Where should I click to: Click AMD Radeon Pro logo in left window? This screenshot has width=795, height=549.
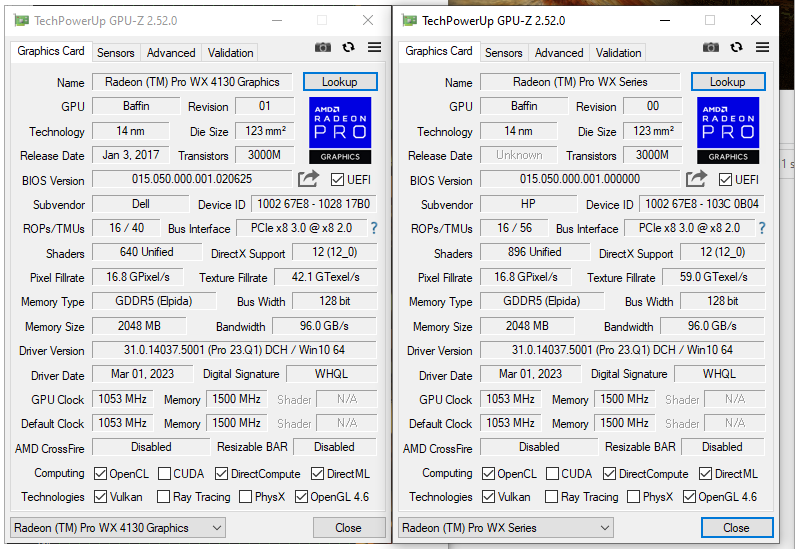[340, 130]
